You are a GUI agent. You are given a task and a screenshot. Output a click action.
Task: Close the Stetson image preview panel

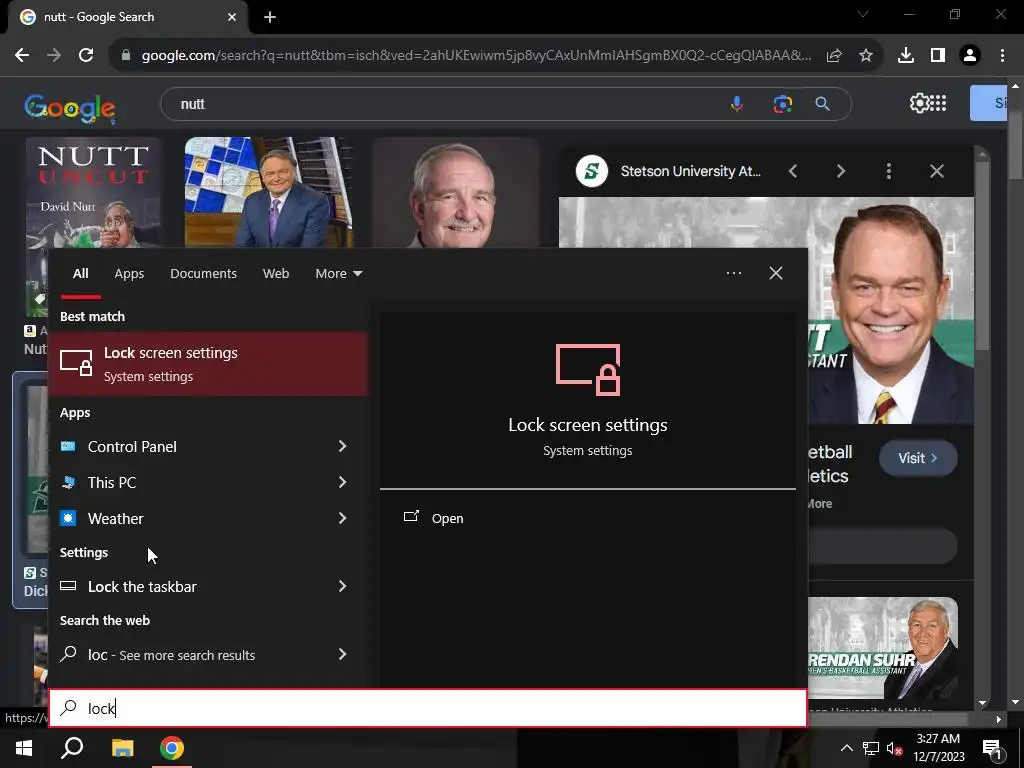(936, 171)
